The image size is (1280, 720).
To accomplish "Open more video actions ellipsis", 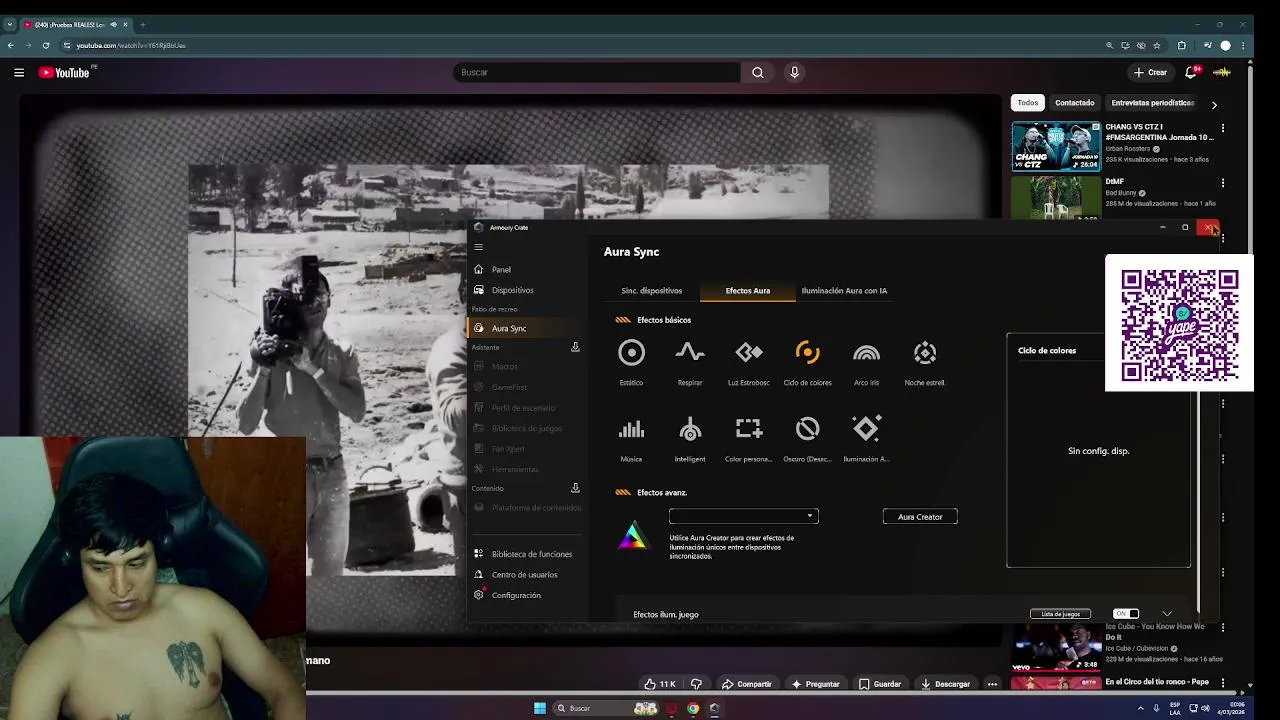I will 992,684.
